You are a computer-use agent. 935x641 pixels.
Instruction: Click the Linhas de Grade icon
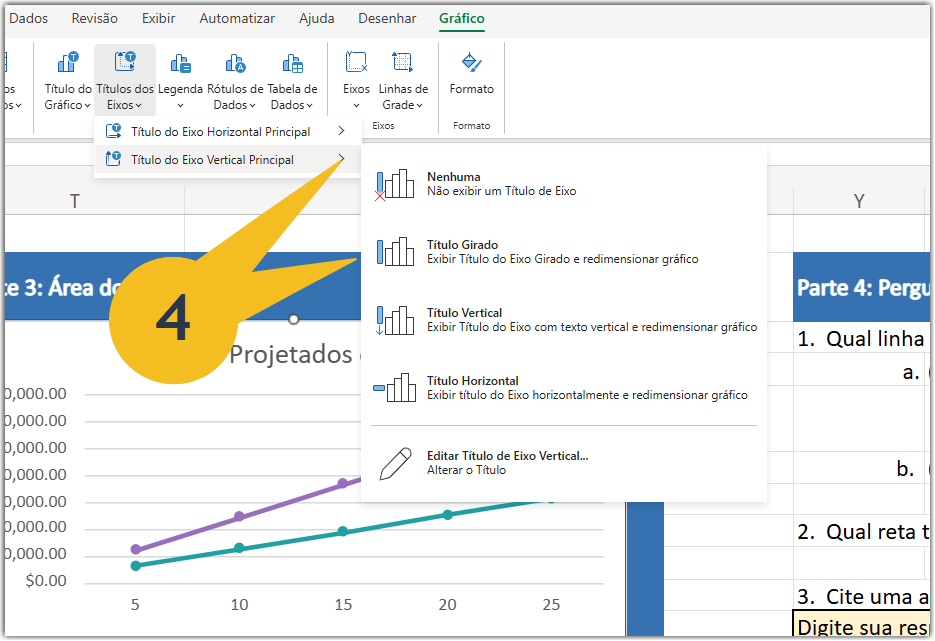point(403,62)
